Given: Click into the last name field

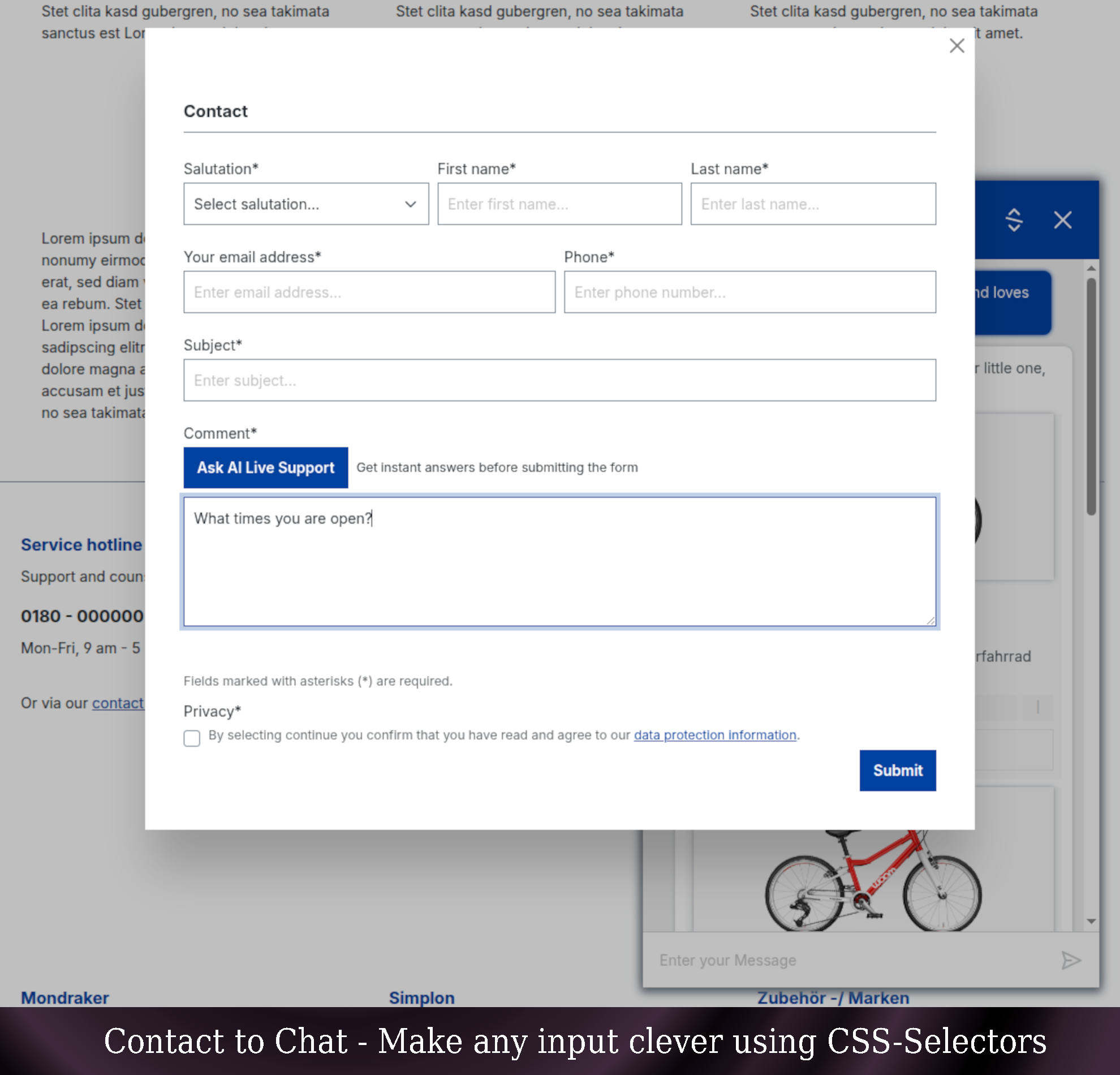Looking at the screenshot, I should tap(813, 204).
